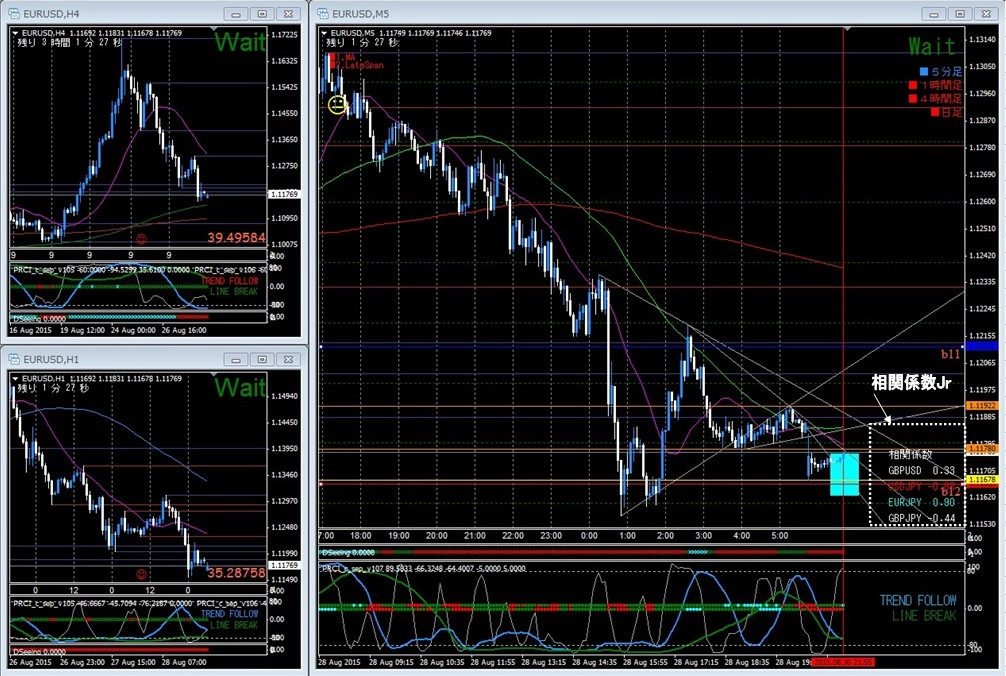Click the blue square beside 5分足
The height and width of the screenshot is (676, 1006).
click(x=924, y=71)
